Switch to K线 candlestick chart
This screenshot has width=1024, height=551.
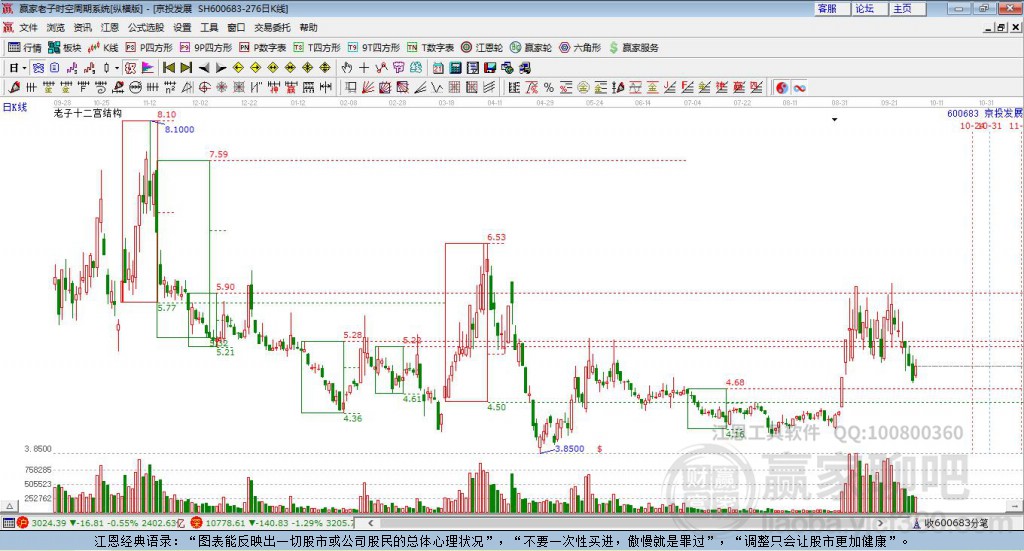[x=103, y=48]
